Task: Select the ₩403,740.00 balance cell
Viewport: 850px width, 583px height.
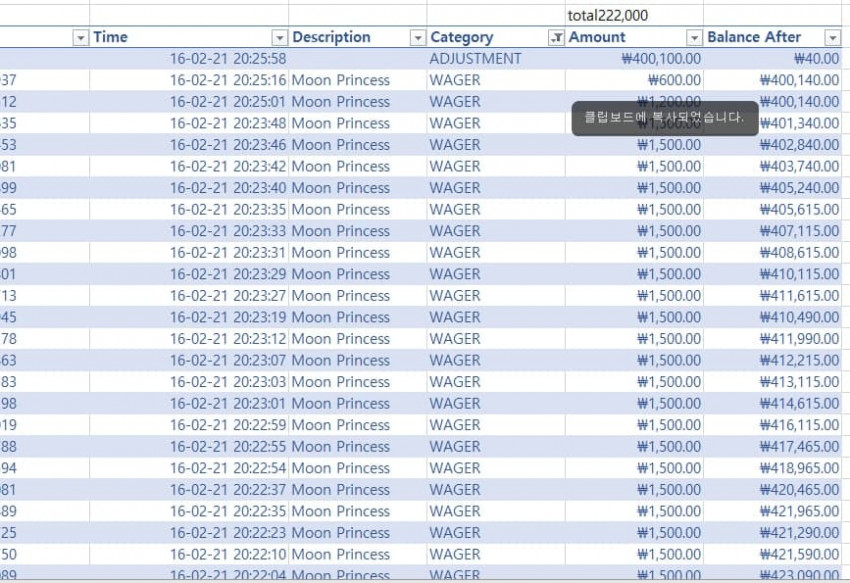Action: click(x=772, y=166)
